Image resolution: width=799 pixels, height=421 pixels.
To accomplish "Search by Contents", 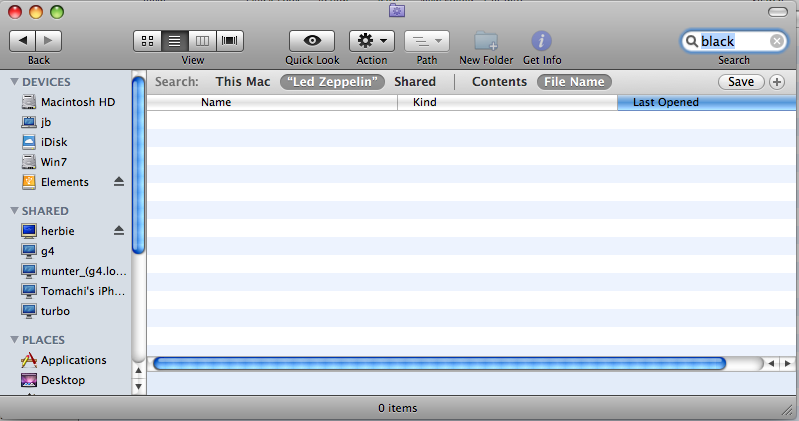I will pyautogui.click(x=499, y=82).
